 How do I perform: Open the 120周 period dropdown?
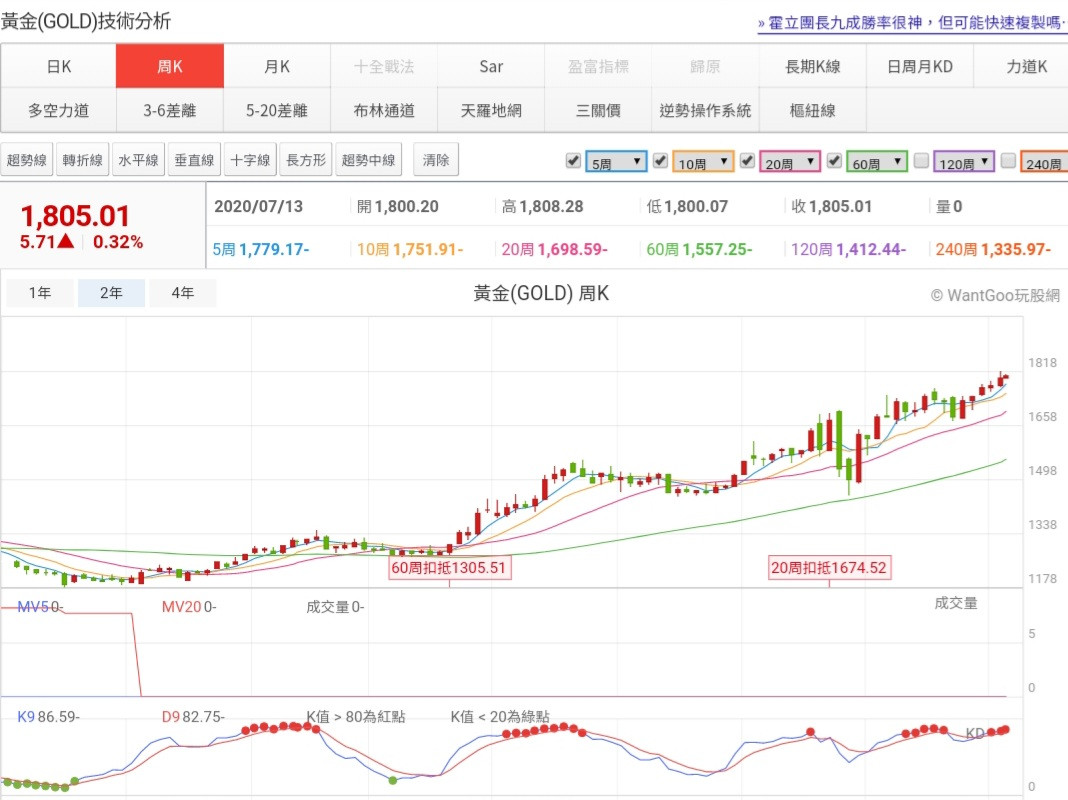click(964, 162)
